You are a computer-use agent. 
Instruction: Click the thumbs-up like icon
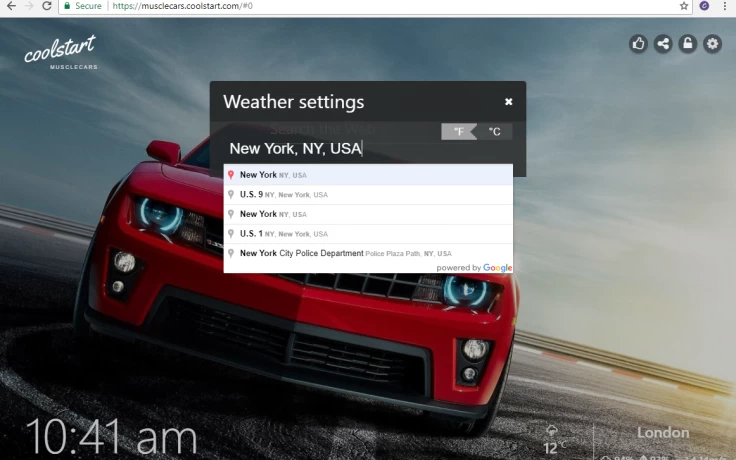(x=638, y=43)
